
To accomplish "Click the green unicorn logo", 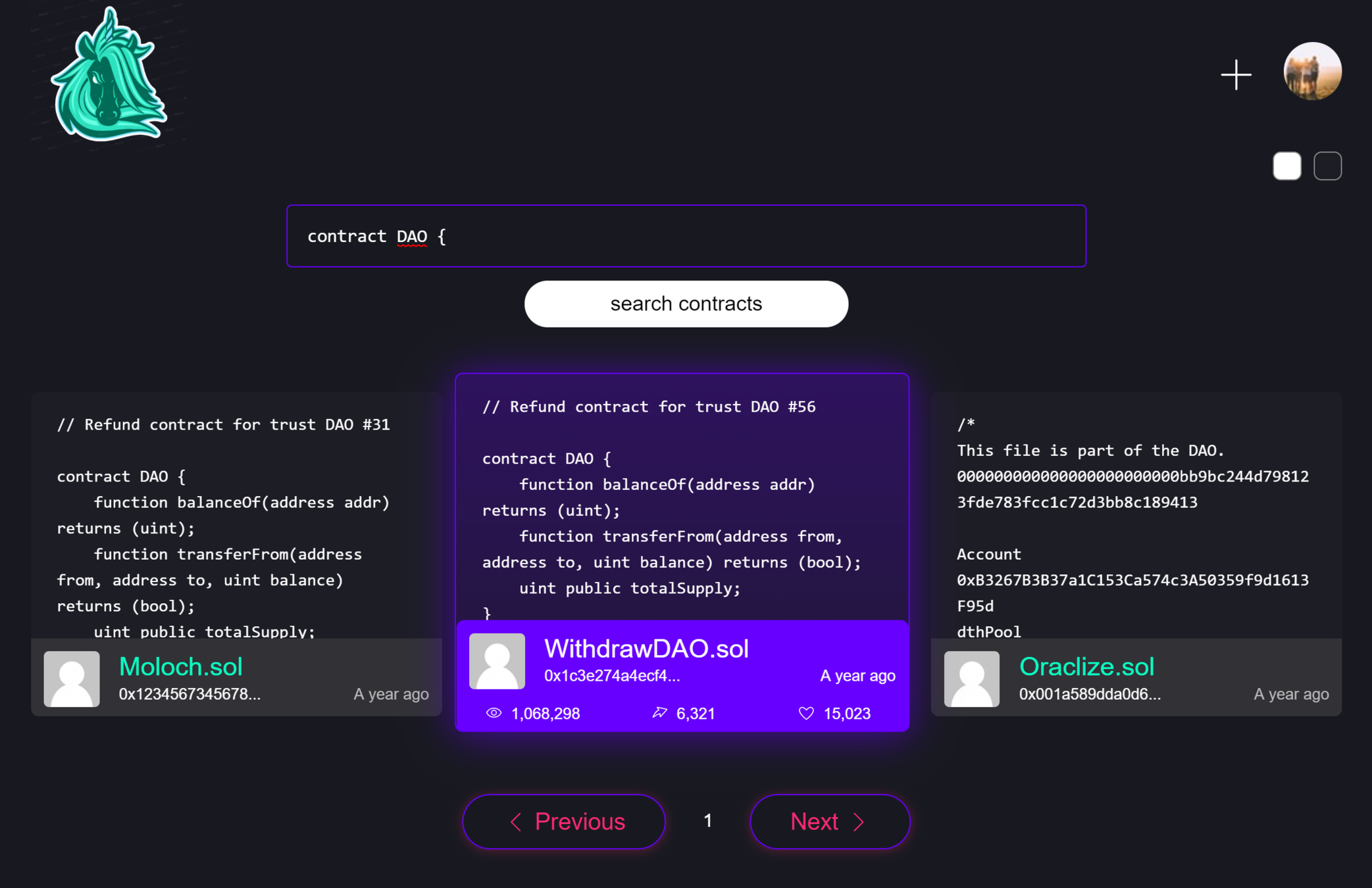I will coord(109,76).
